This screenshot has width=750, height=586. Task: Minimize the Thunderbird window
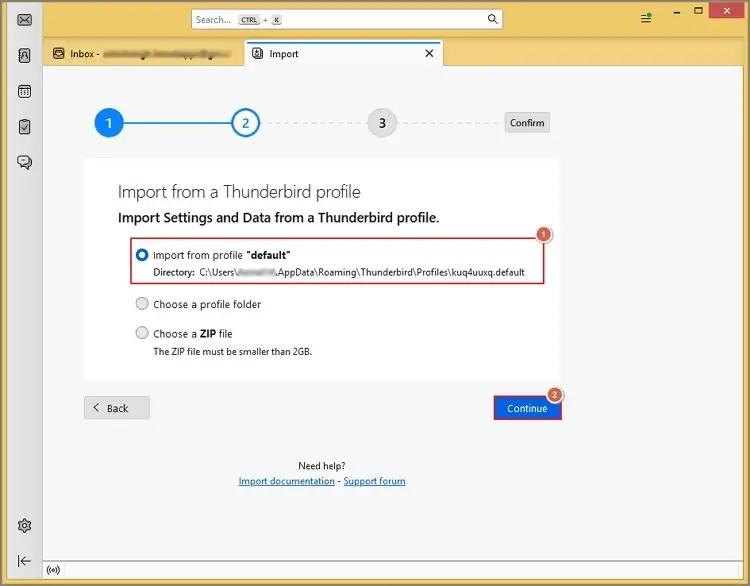pos(677,12)
